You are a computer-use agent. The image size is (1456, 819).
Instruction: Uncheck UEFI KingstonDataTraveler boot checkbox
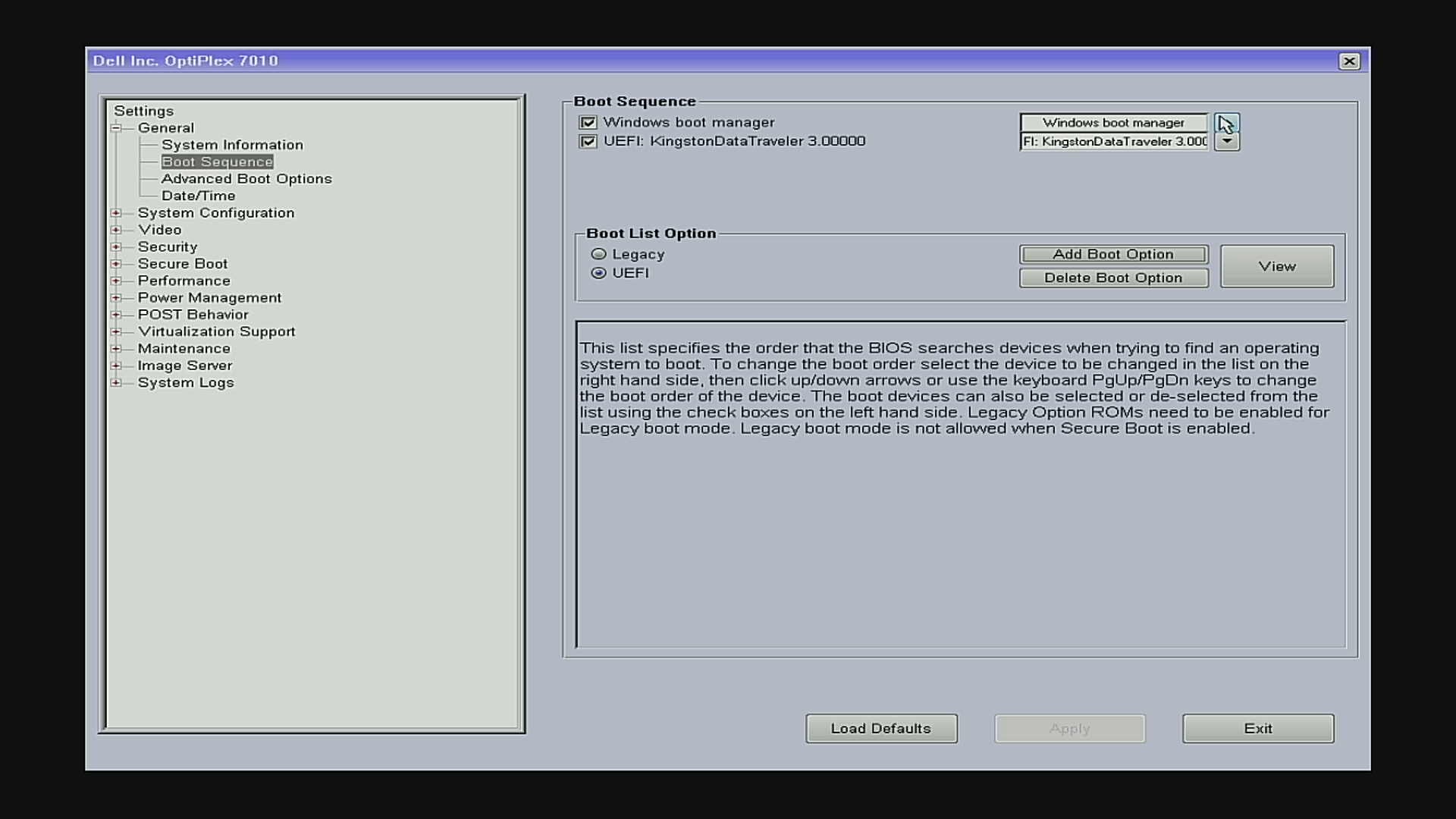(x=588, y=142)
